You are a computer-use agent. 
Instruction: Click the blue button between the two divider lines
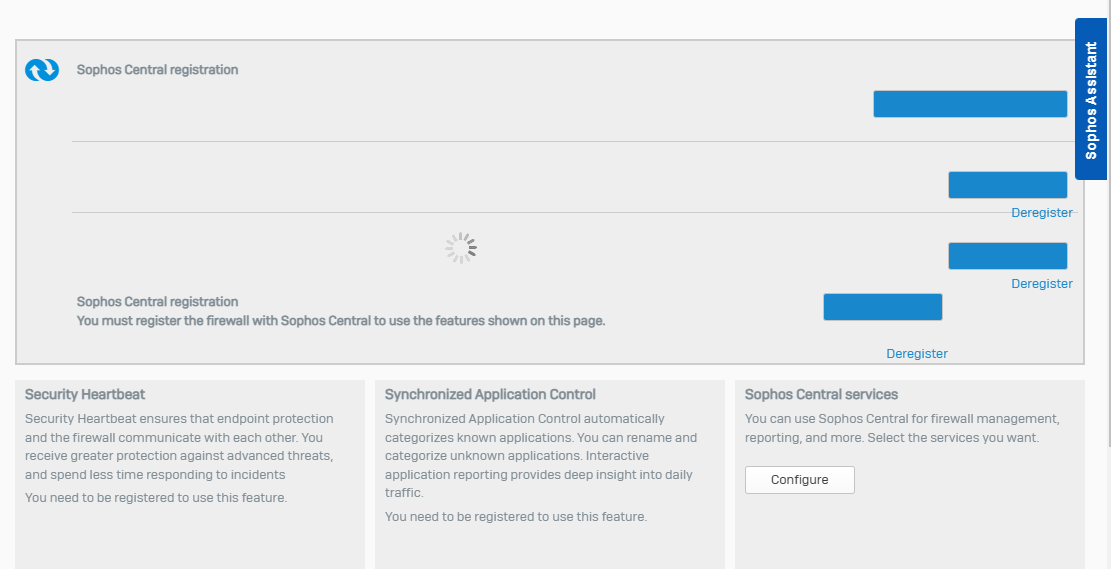(1008, 185)
